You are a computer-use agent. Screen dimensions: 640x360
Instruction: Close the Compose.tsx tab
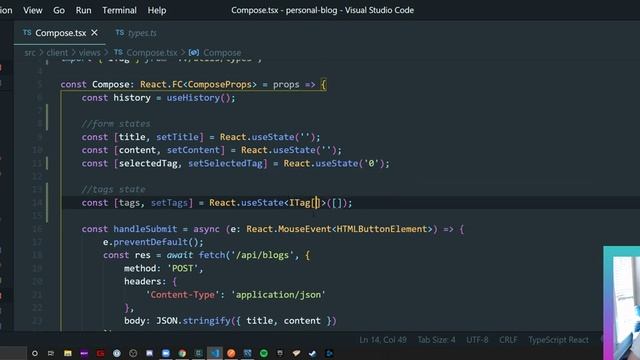click(x=94, y=32)
